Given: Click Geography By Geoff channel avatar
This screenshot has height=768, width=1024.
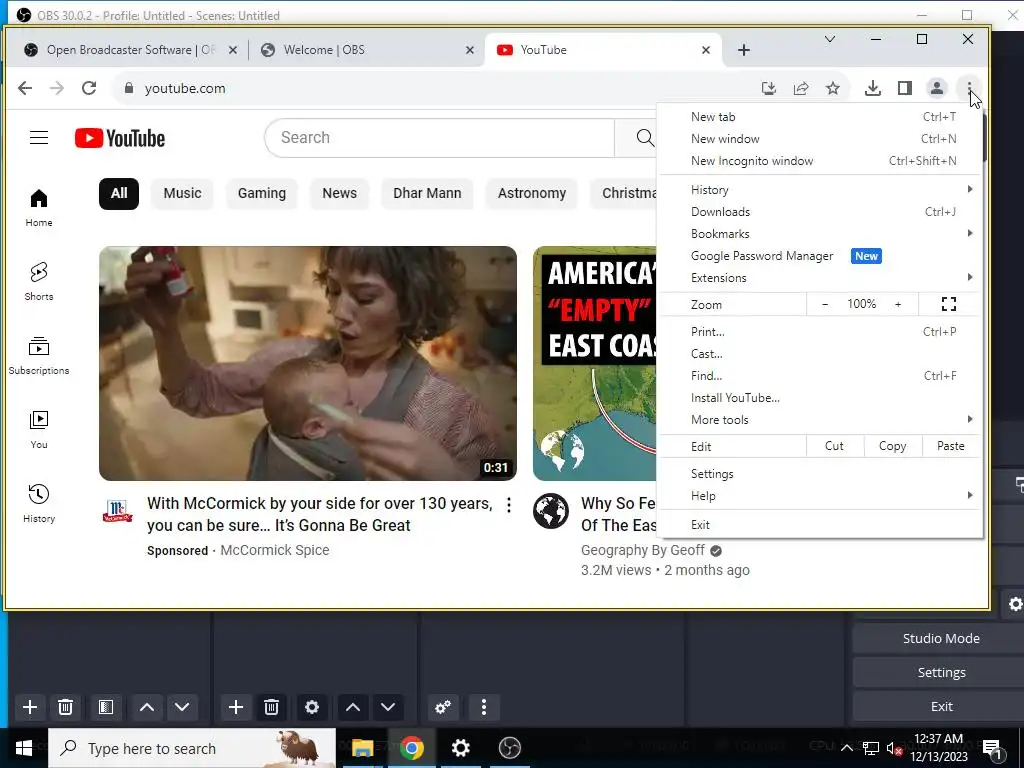Looking at the screenshot, I should pyautogui.click(x=551, y=511).
